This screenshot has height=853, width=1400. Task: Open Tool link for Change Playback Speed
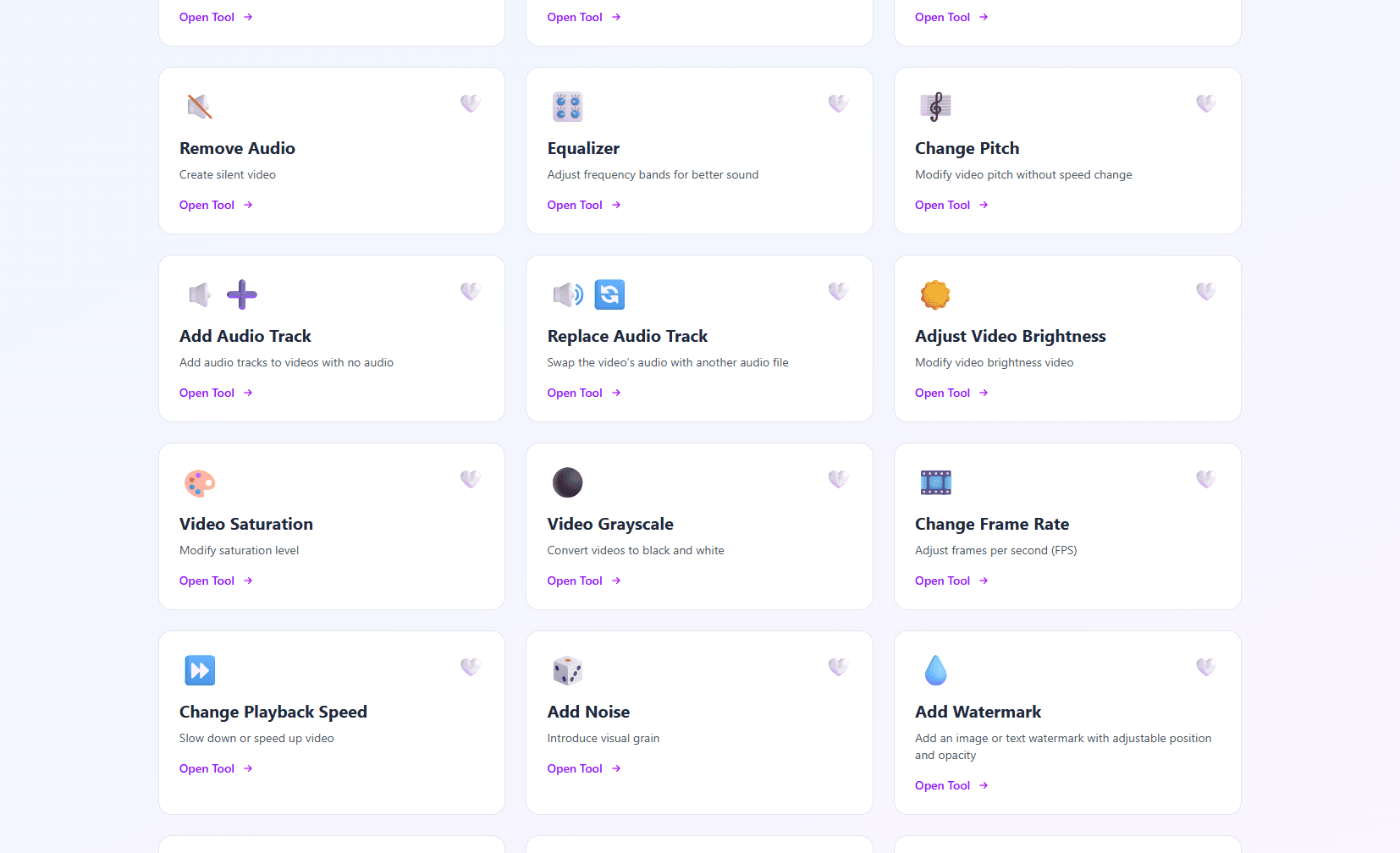pyautogui.click(x=216, y=768)
